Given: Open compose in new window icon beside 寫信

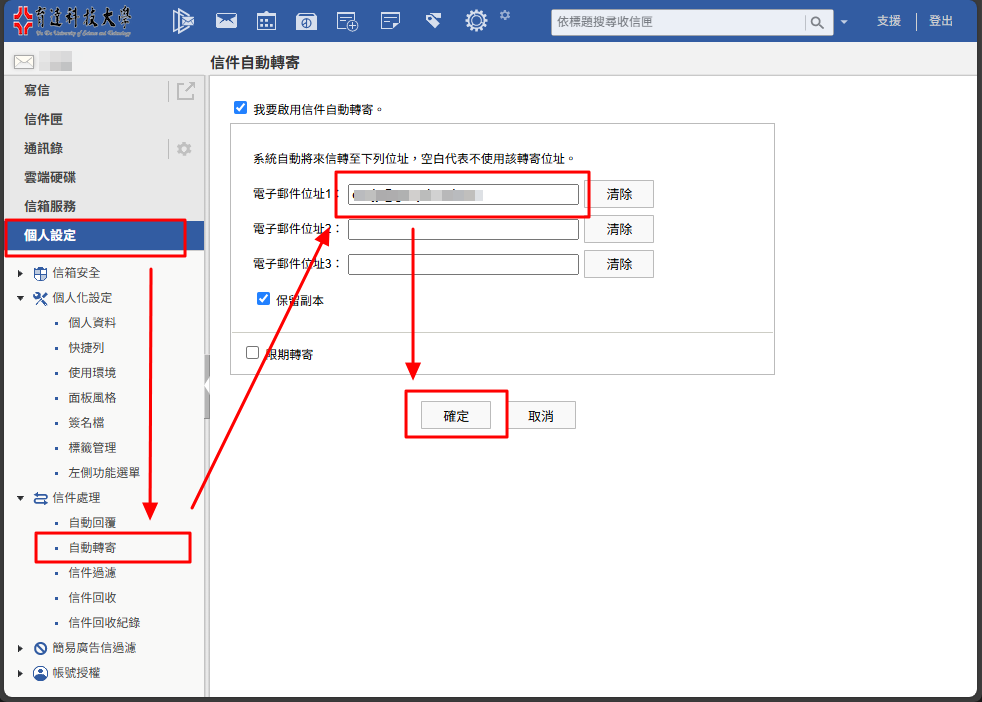Looking at the screenshot, I should (185, 91).
